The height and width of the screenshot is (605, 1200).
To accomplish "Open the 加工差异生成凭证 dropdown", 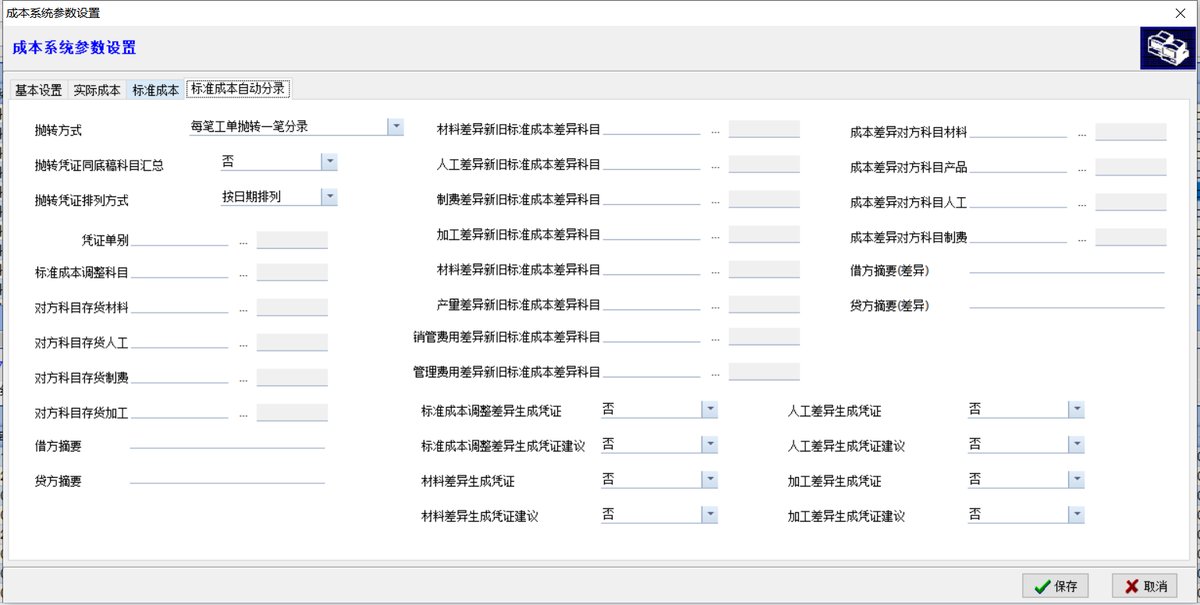I will (x=1076, y=480).
